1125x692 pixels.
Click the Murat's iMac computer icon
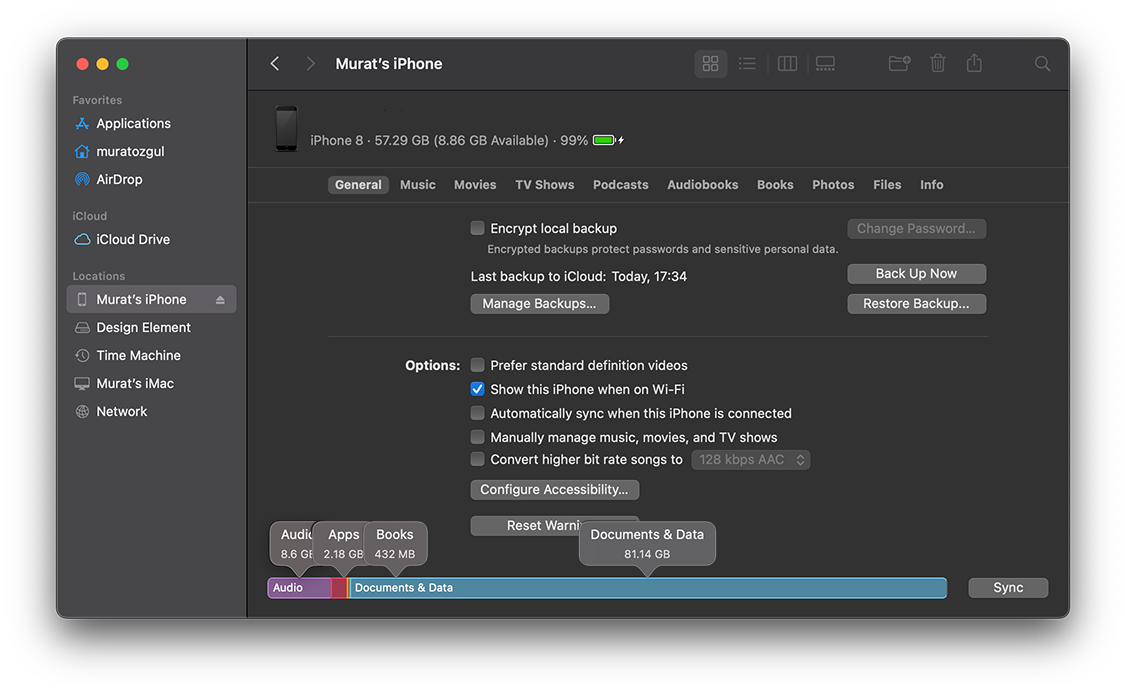[x=82, y=383]
